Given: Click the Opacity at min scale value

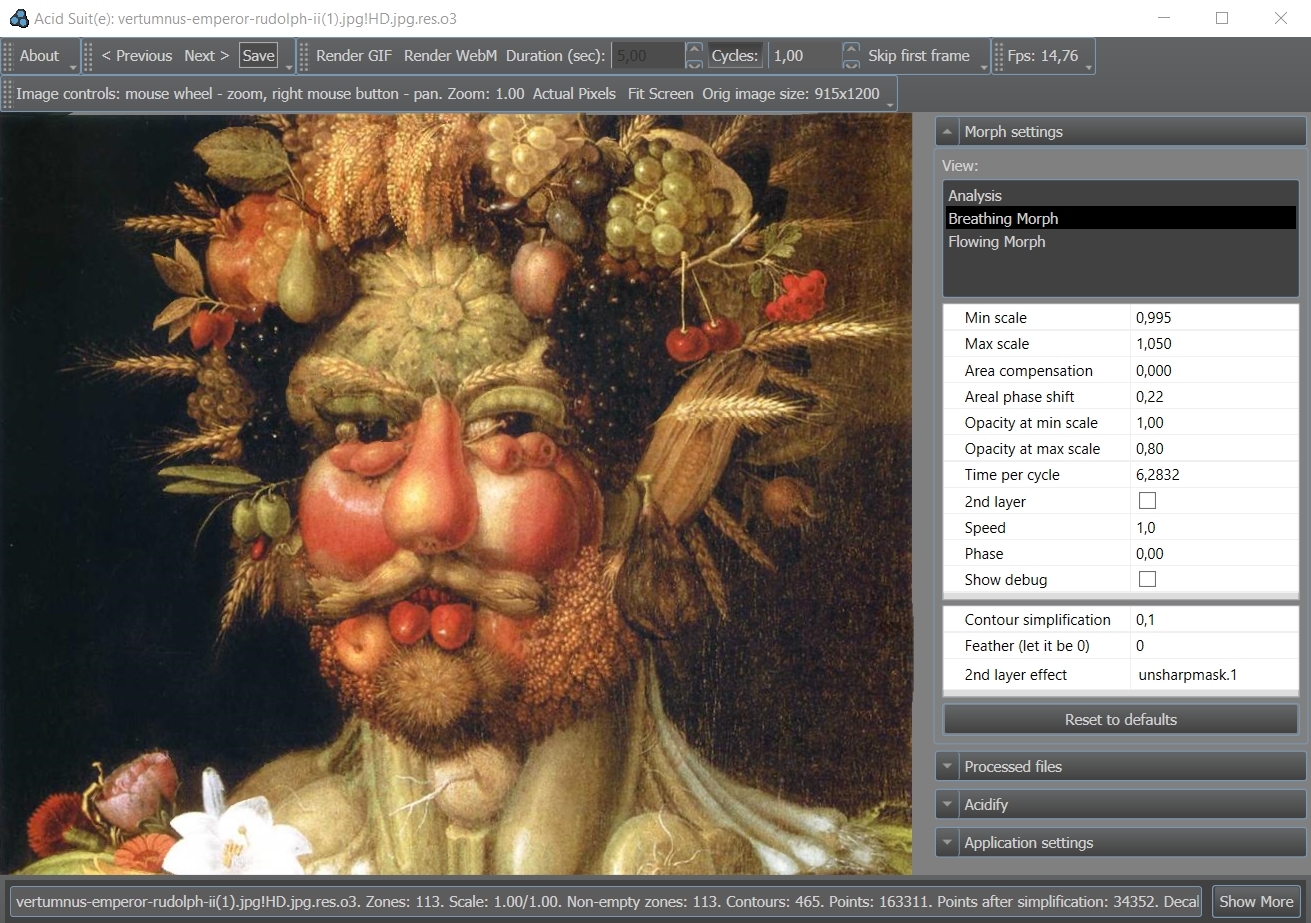Looking at the screenshot, I should pos(1214,422).
